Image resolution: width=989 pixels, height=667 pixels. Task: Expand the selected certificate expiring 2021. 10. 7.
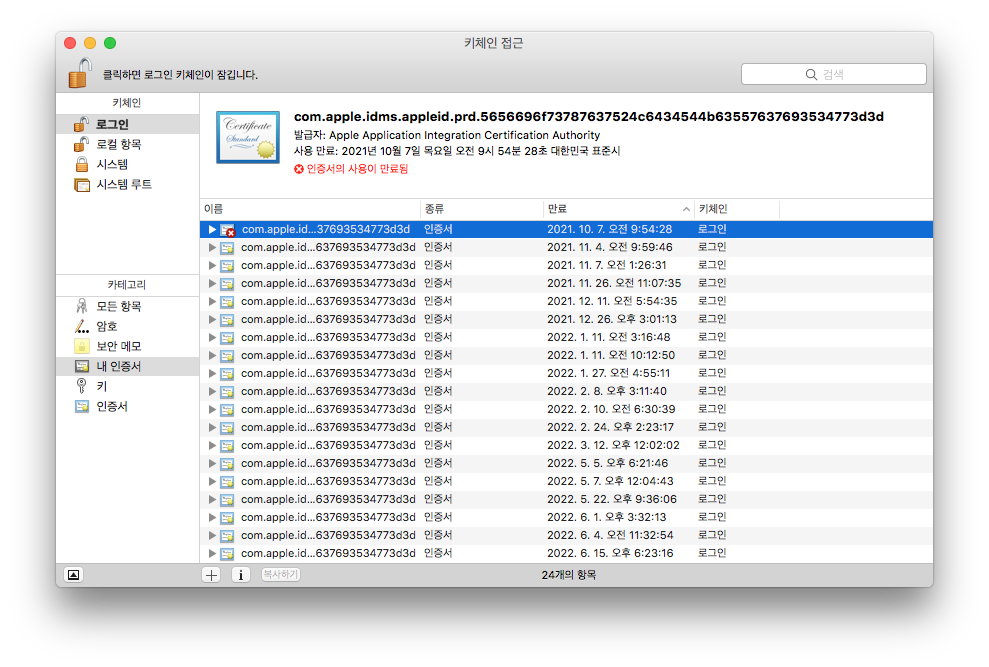click(x=213, y=230)
